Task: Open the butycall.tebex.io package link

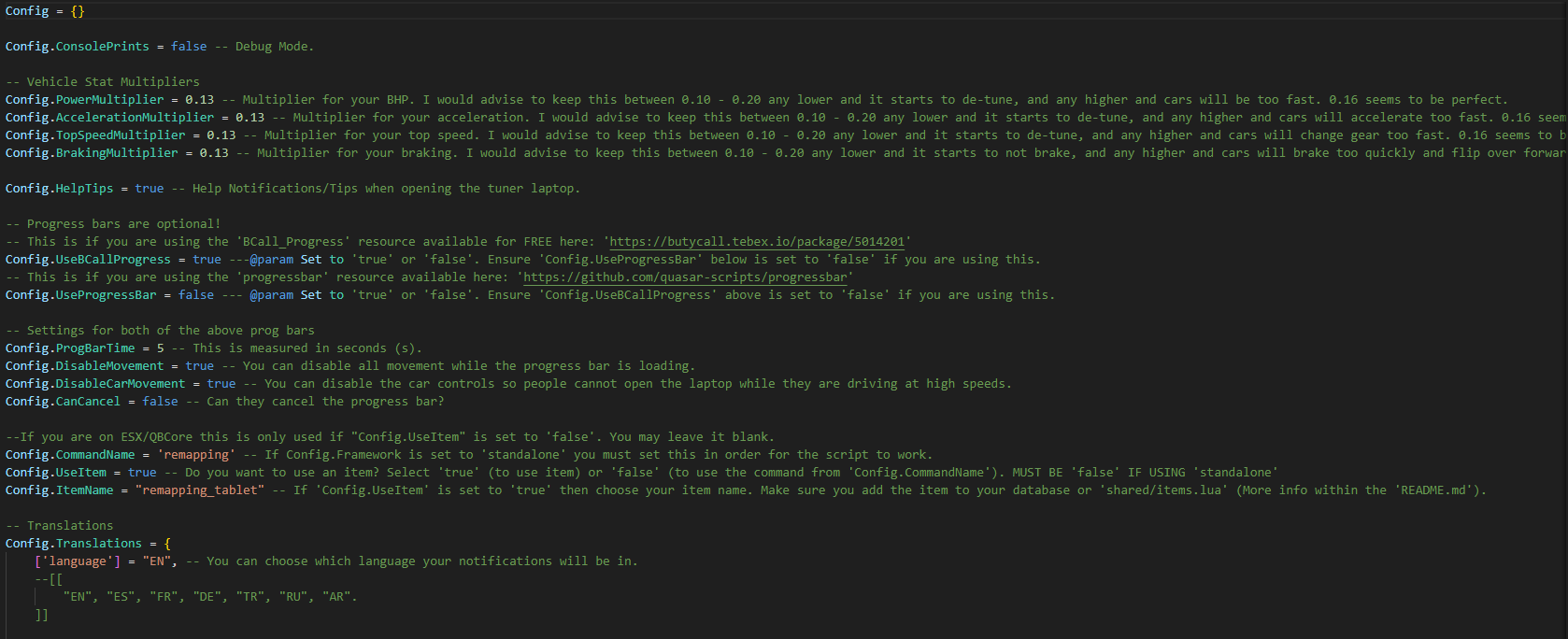Action: coord(757,242)
